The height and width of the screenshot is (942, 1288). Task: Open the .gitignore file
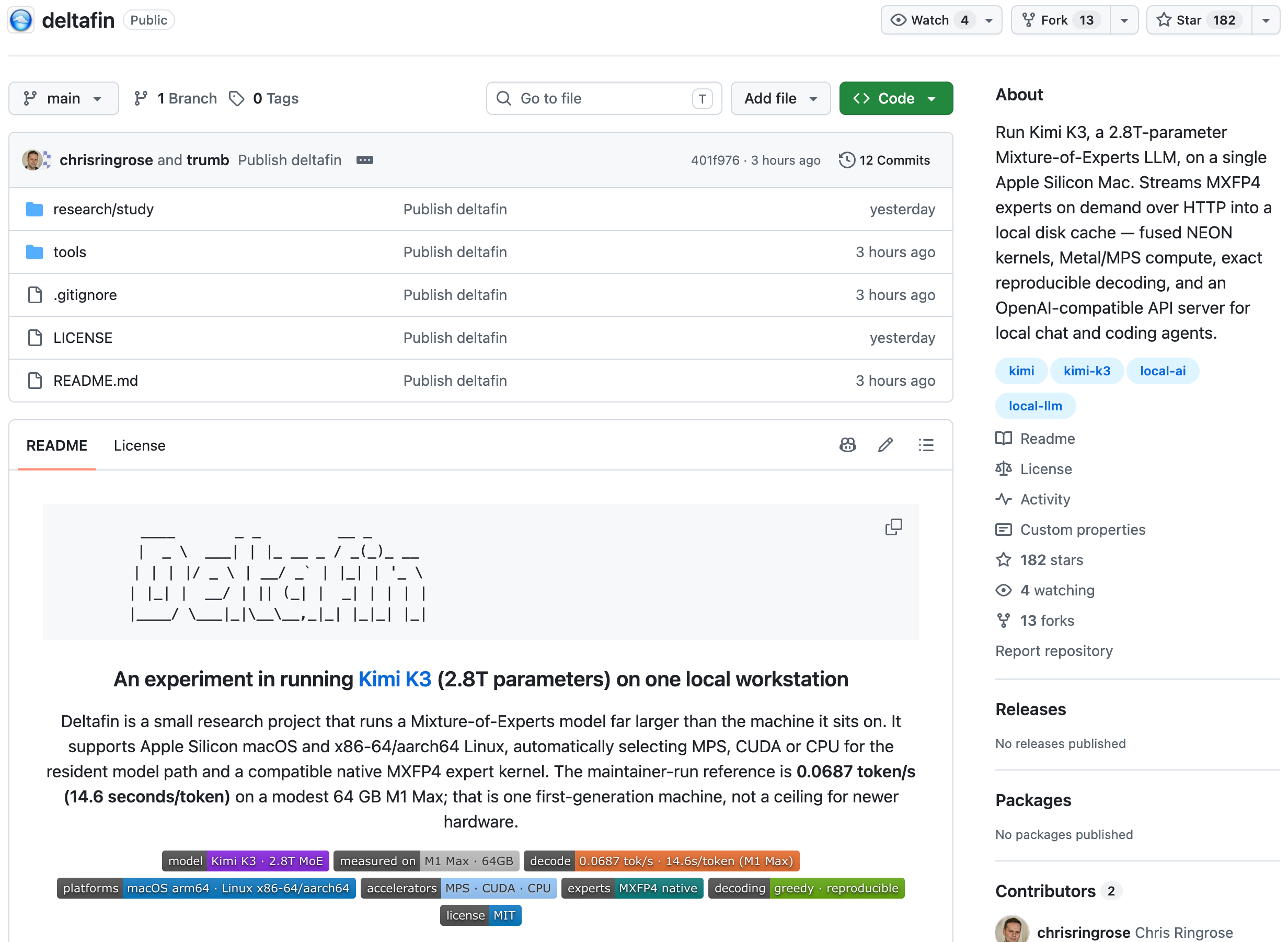pos(85,295)
